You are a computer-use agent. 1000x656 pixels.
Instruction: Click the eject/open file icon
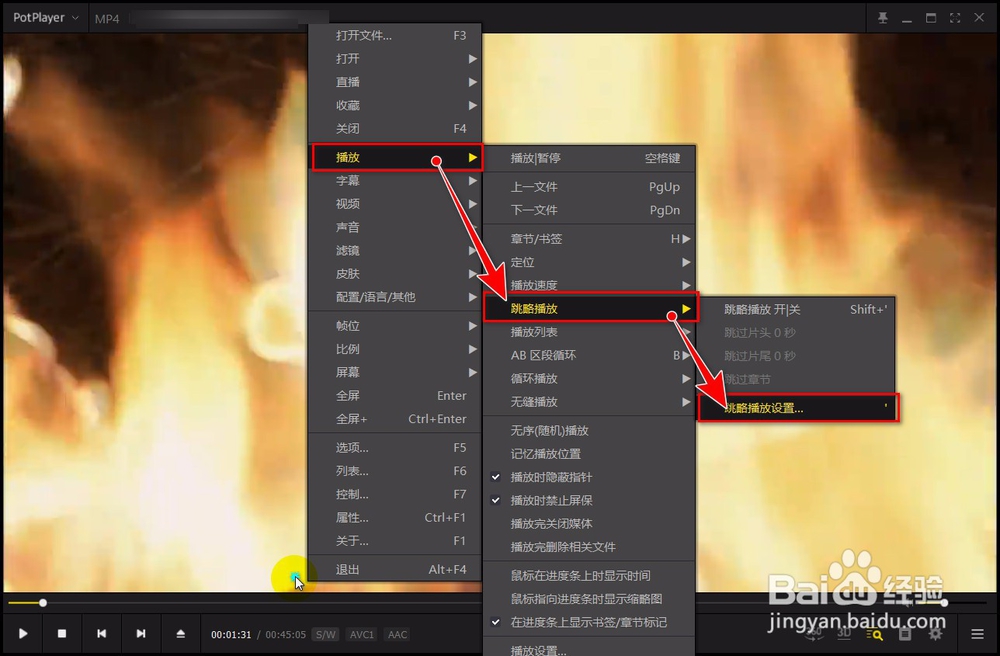(x=180, y=634)
